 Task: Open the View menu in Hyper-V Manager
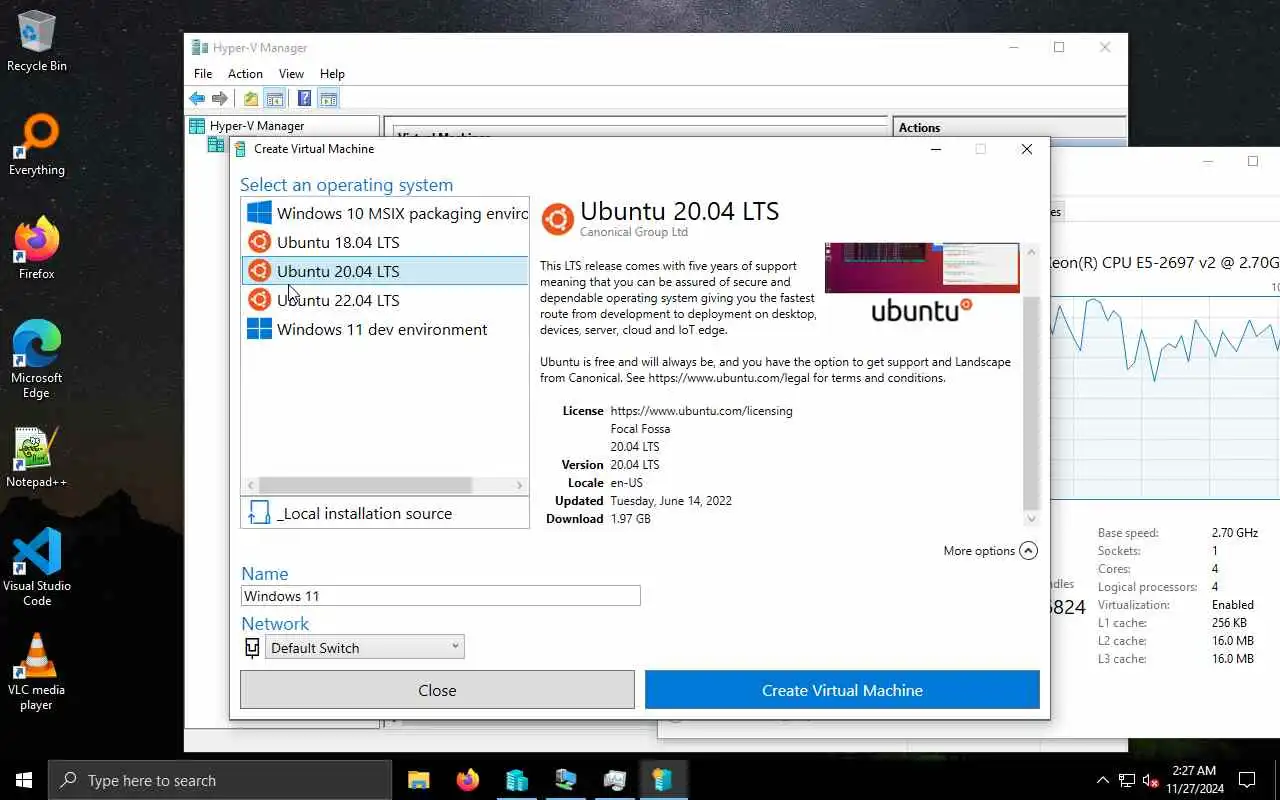click(x=291, y=74)
